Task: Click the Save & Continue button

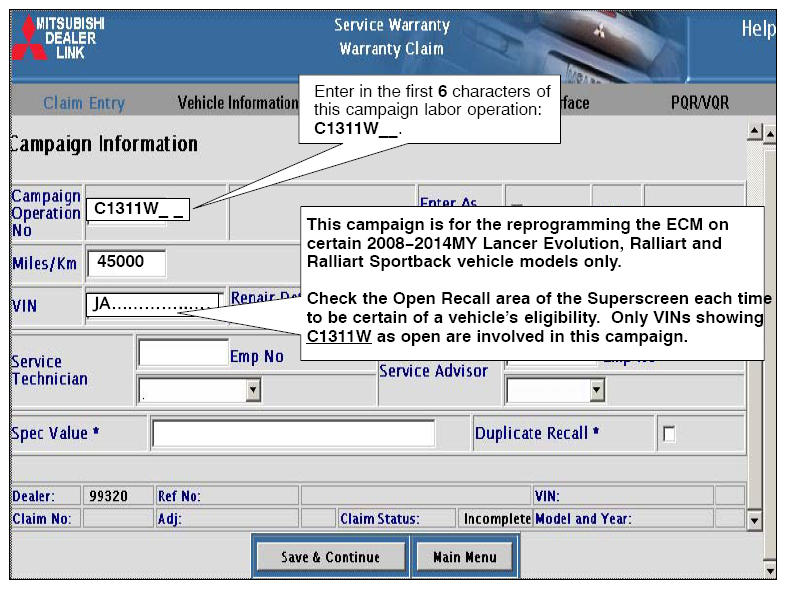Action: coord(331,557)
